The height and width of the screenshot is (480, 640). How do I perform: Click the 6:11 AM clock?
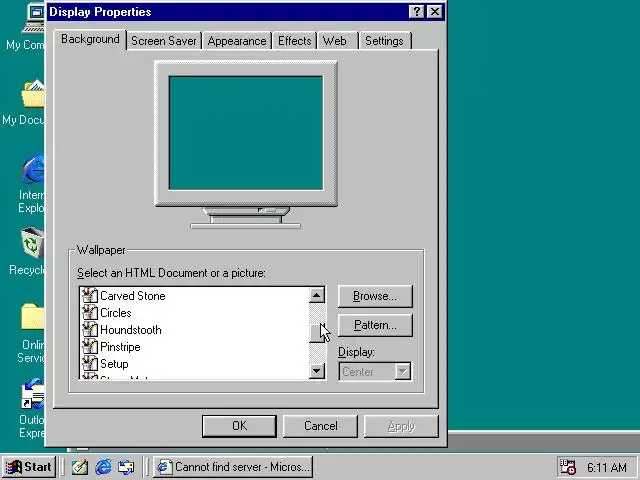(x=607, y=467)
